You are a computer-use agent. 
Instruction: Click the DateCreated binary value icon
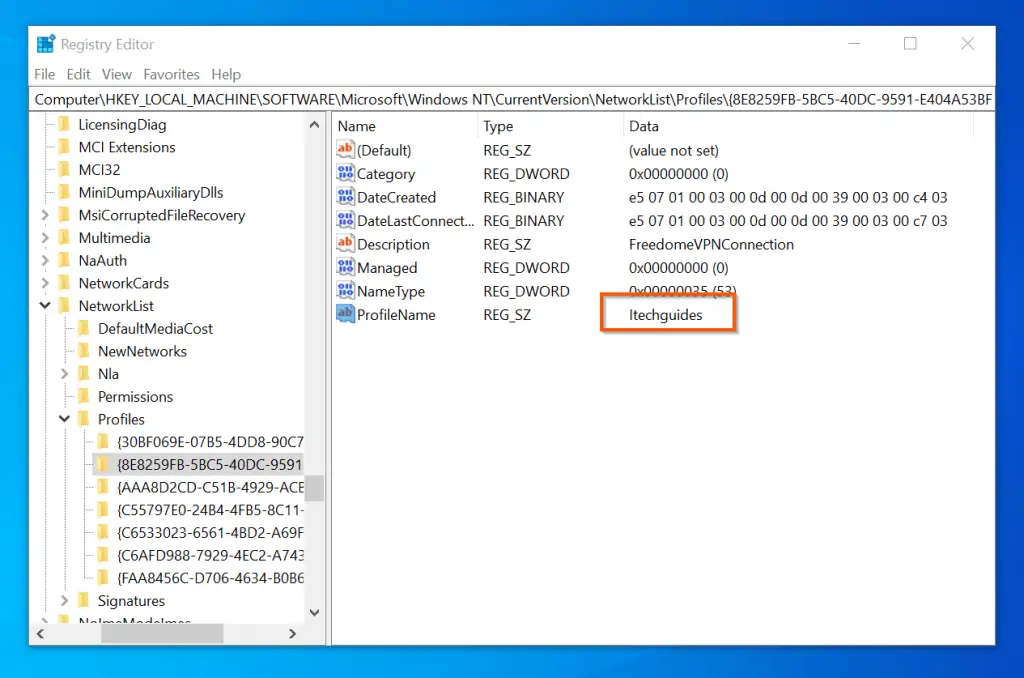[x=346, y=198]
